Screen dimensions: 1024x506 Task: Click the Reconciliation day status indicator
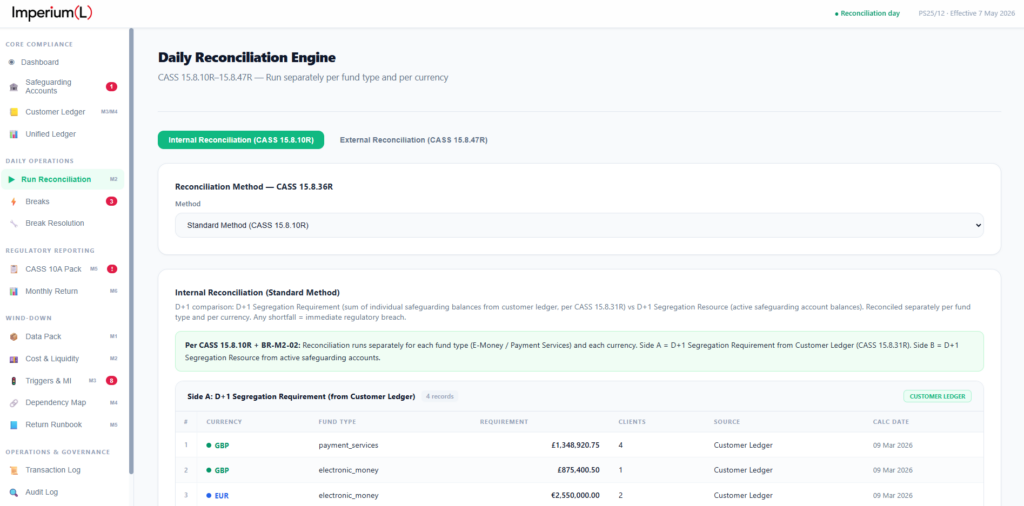(867, 14)
